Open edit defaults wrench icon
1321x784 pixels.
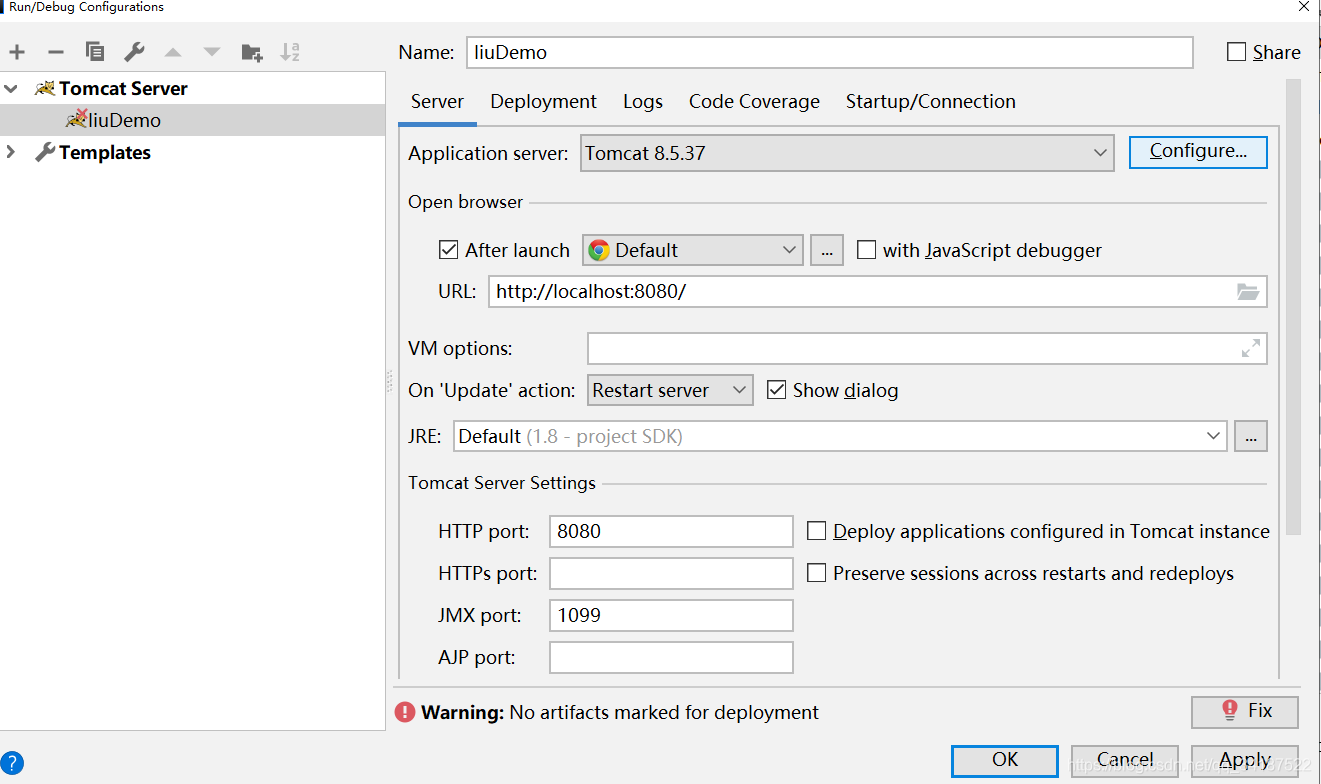134,52
